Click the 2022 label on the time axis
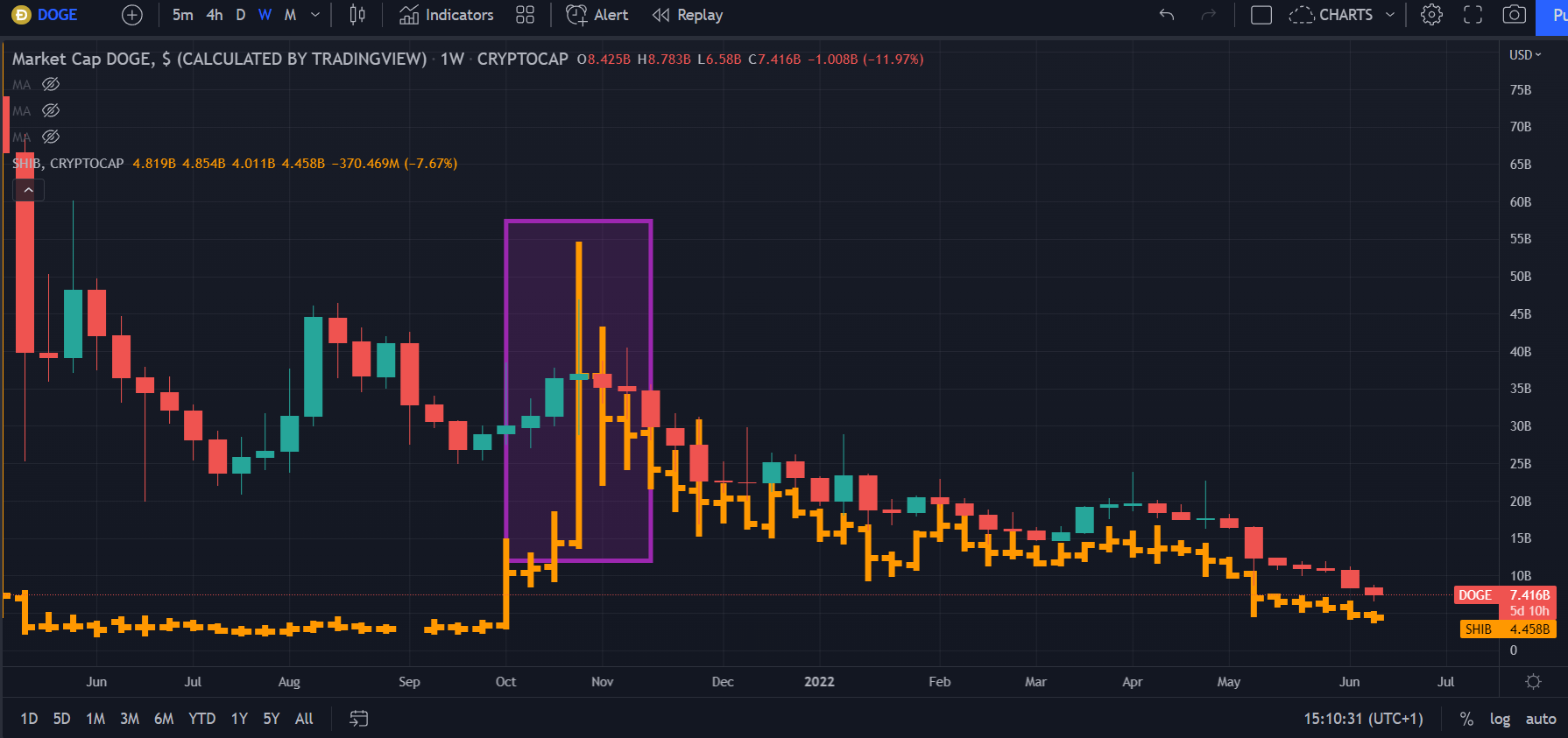Viewport: 1568px width, 738px height. (x=819, y=681)
